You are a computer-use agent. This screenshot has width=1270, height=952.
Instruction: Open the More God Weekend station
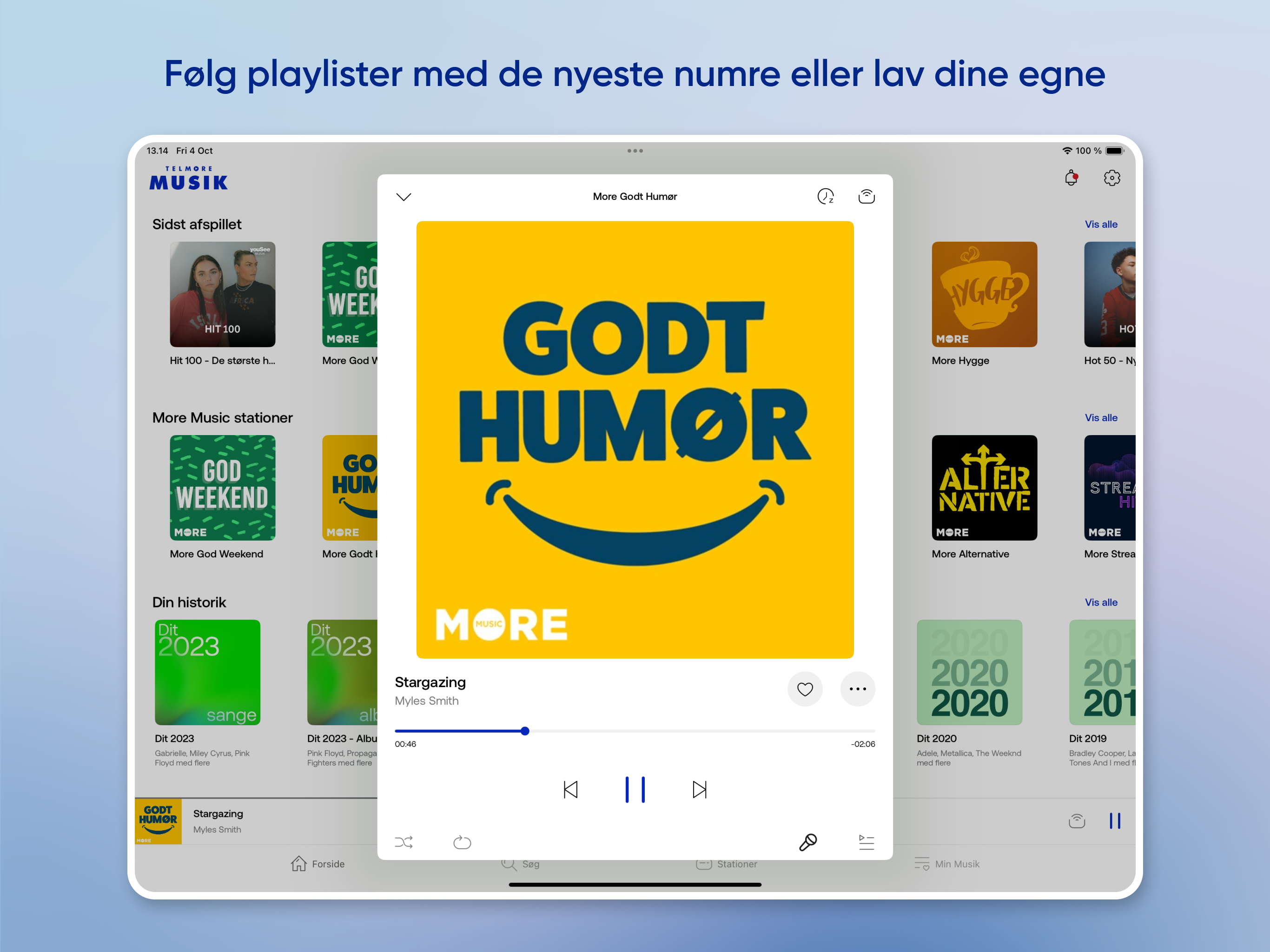pos(222,488)
